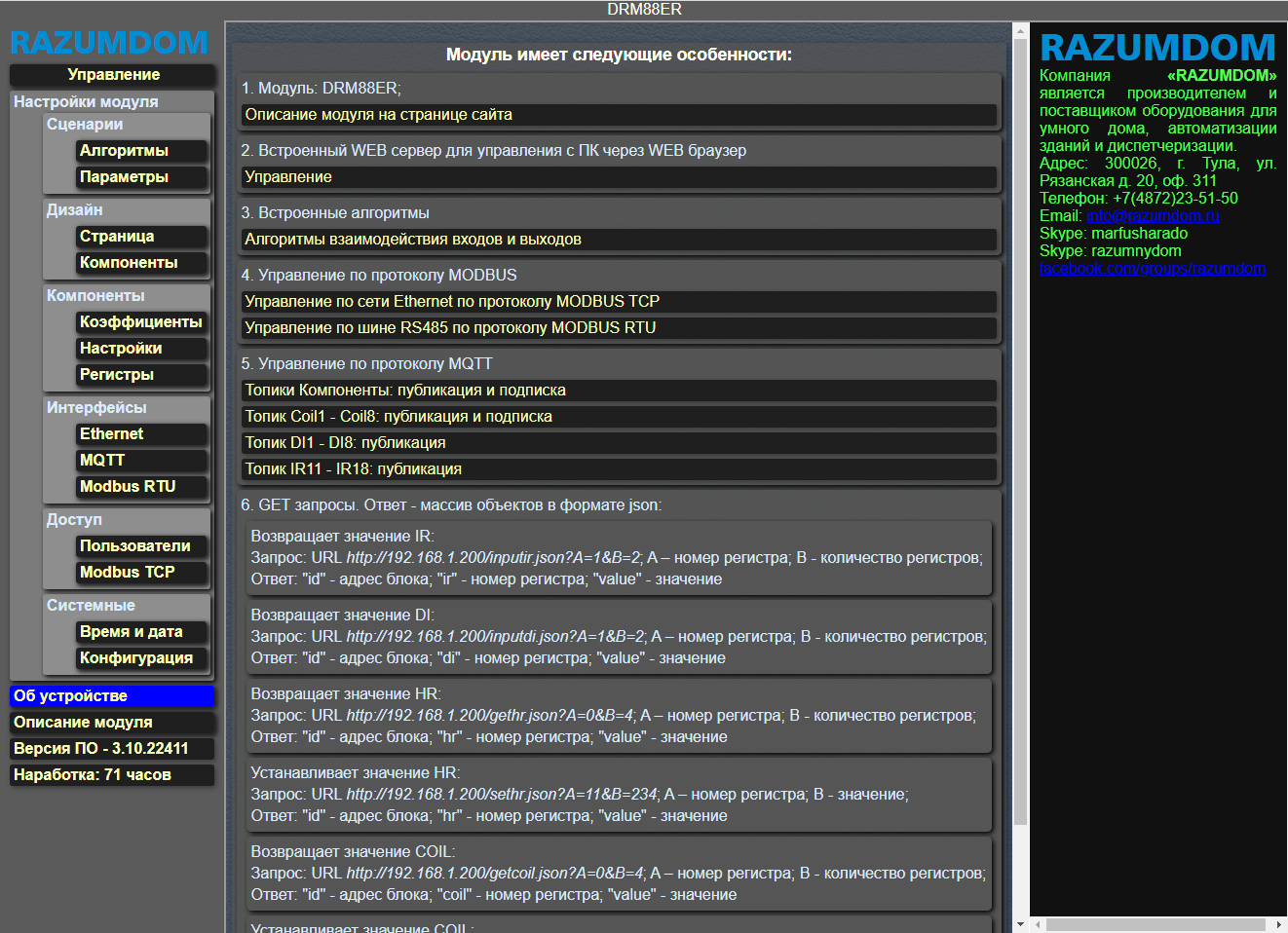Click the text 1. Модуль: DRM88ER;

[x=321, y=89]
